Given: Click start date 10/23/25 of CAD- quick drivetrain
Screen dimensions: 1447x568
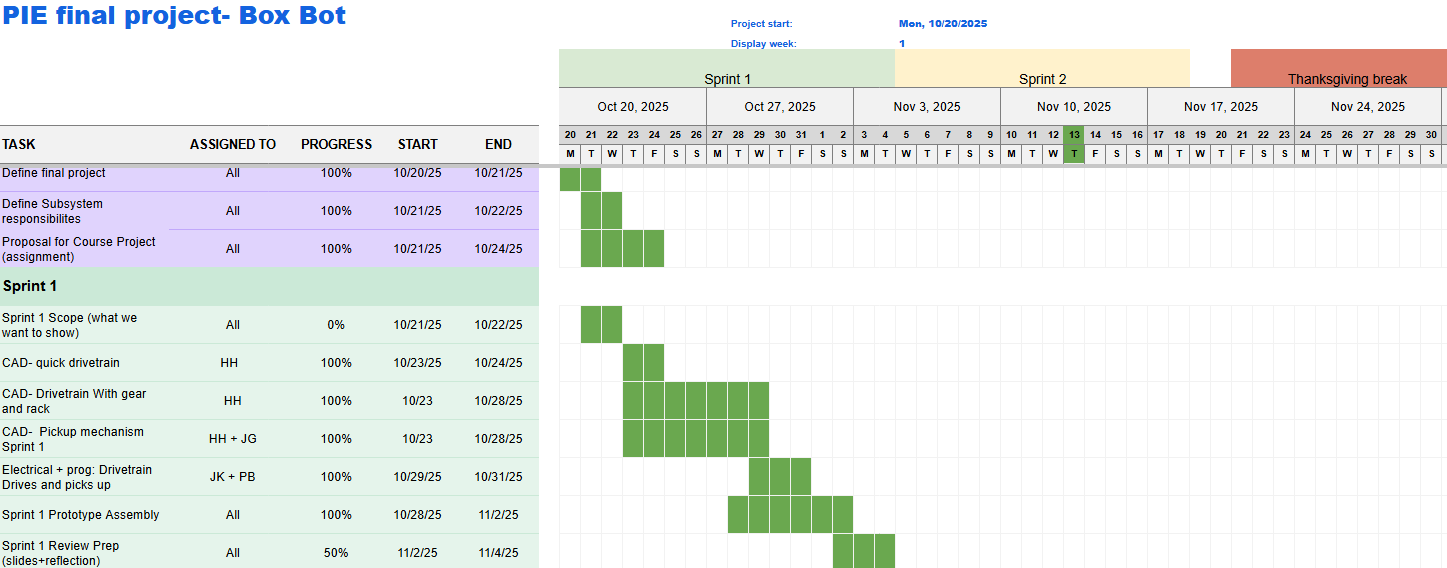Looking at the screenshot, I should tap(417, 363).
